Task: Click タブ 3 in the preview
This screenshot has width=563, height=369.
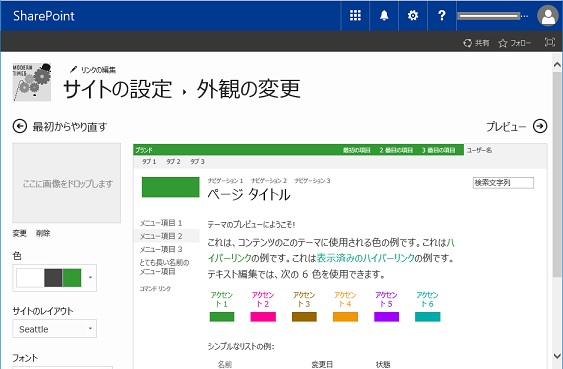Action: tap(197, 162)
